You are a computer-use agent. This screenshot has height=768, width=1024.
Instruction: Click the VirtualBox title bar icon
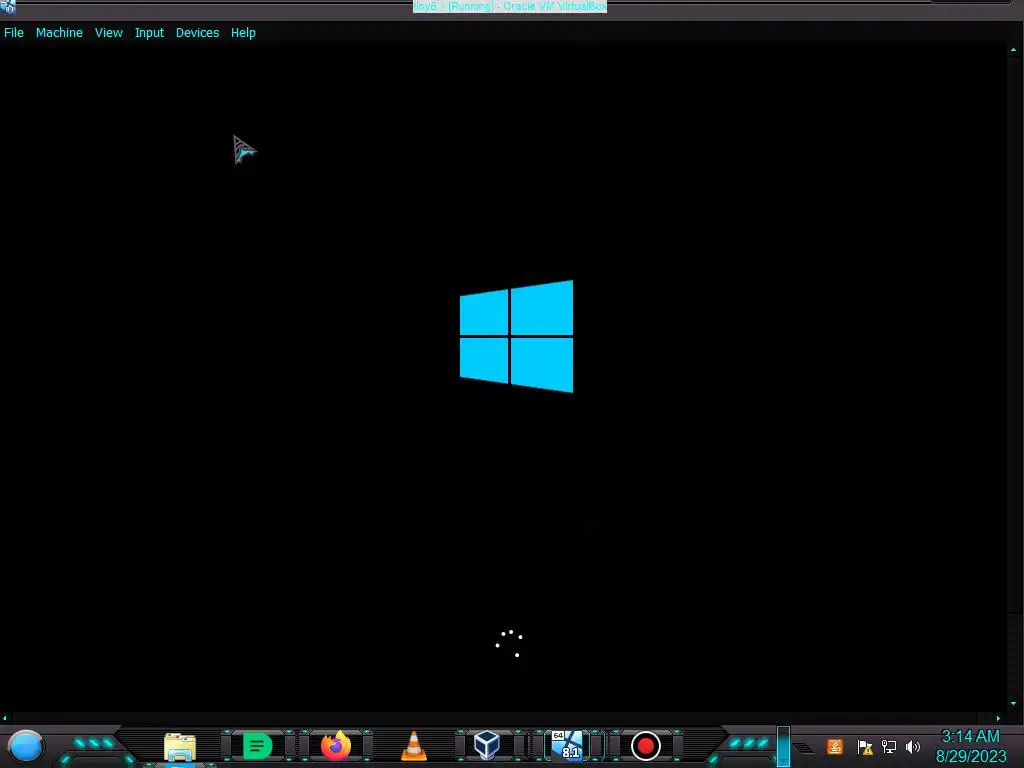pos(8,7)
